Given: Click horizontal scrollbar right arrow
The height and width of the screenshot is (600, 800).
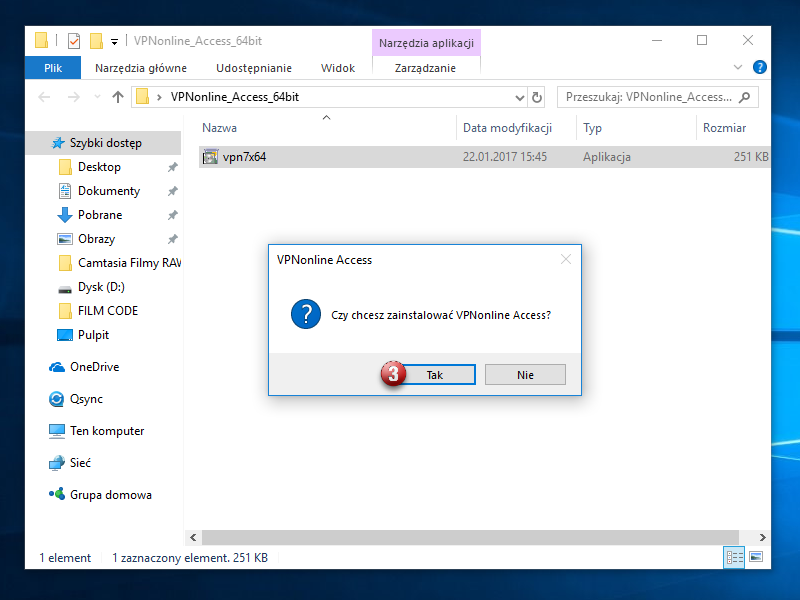Looking at the screenshot, I should 763,537.
